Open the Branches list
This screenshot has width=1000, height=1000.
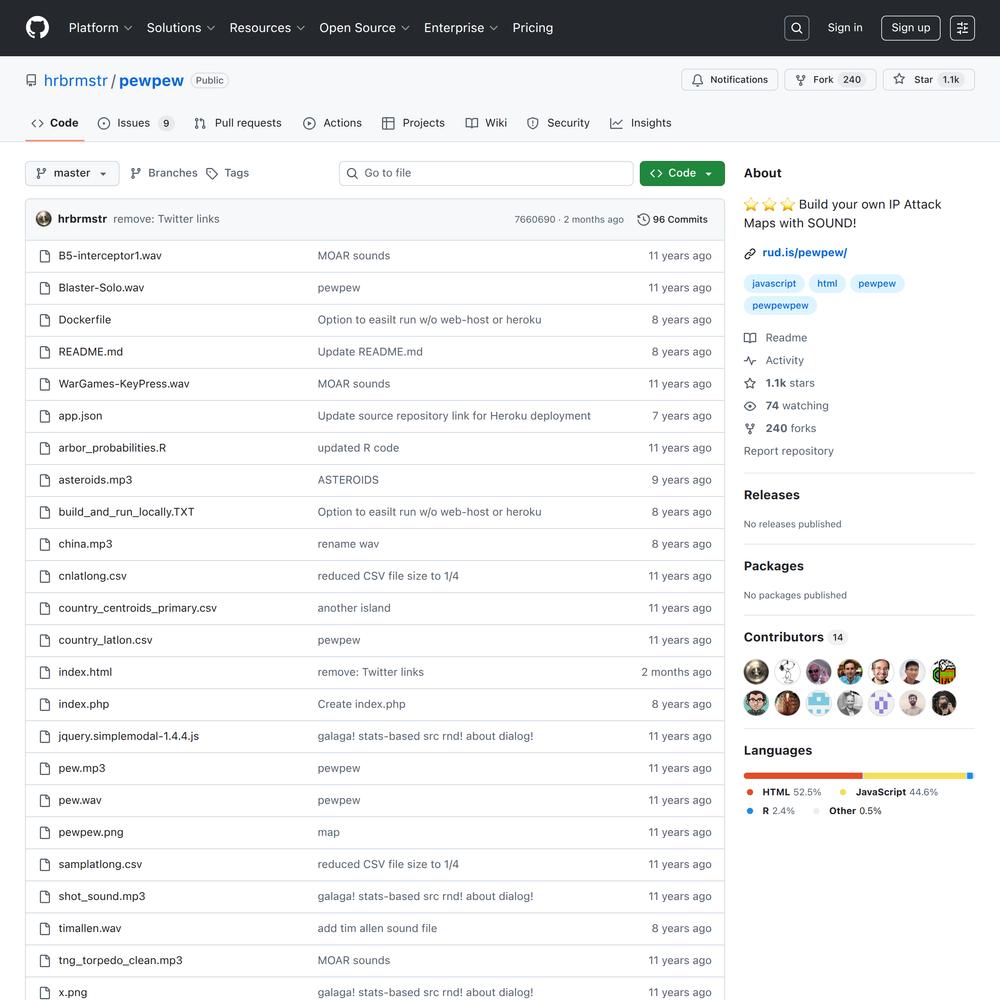tap(164, 173)
